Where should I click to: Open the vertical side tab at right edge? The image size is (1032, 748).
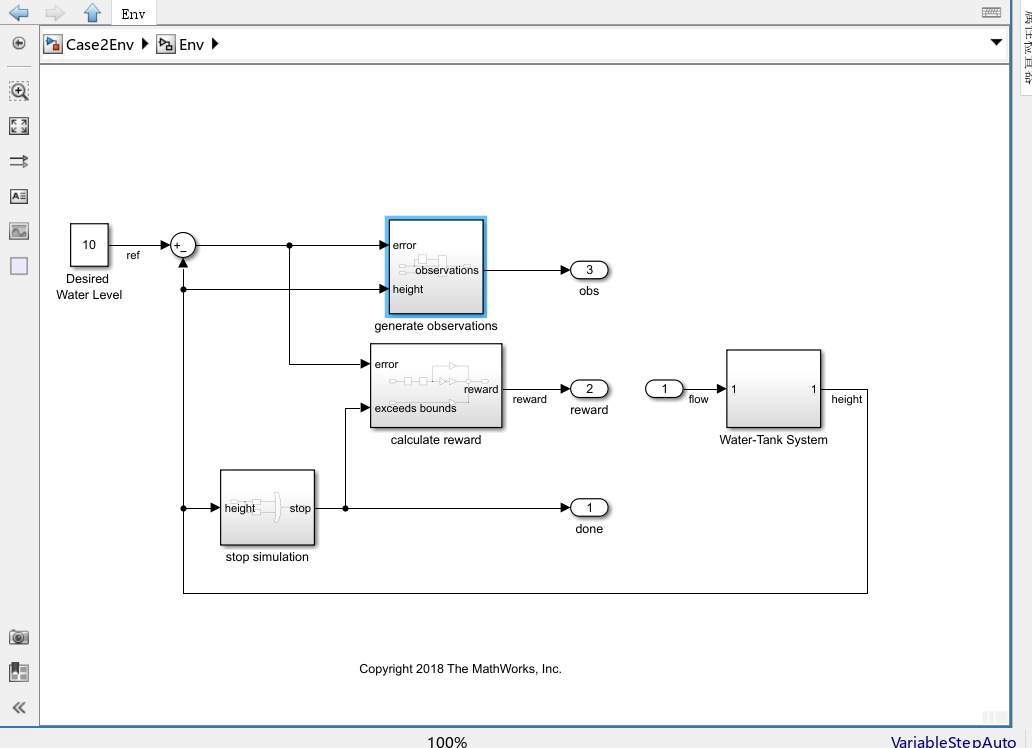[x=1026, y=46]
